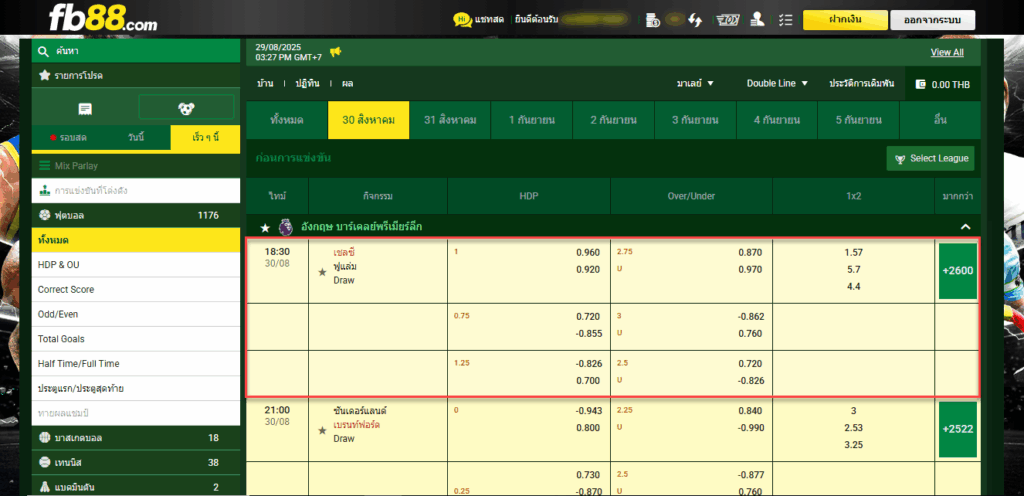Click the ค้นหา search field
This screenshot has height=496, width=1024.
click(x=136, y=51)
